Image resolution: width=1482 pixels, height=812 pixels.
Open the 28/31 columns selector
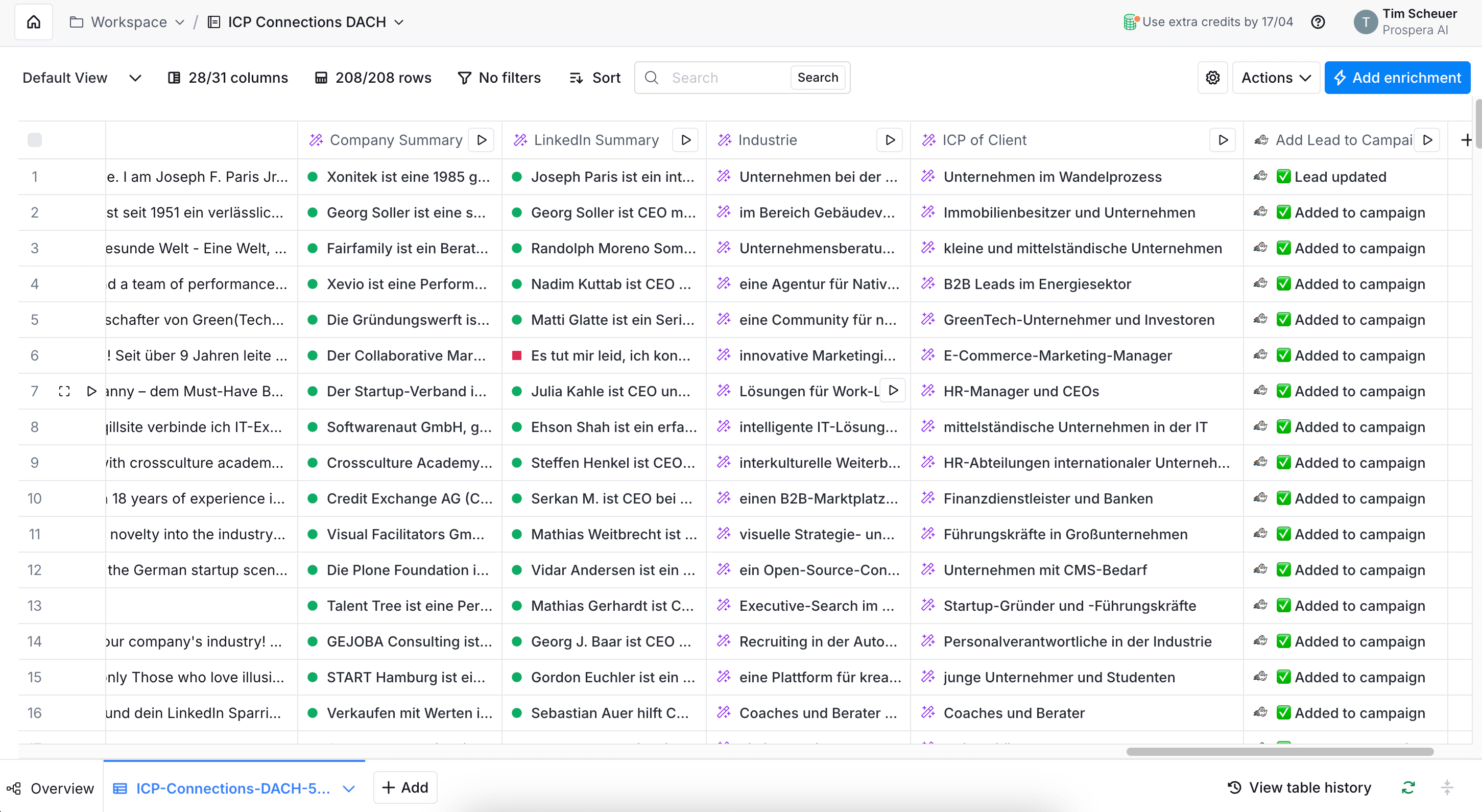tap(228, 78)
